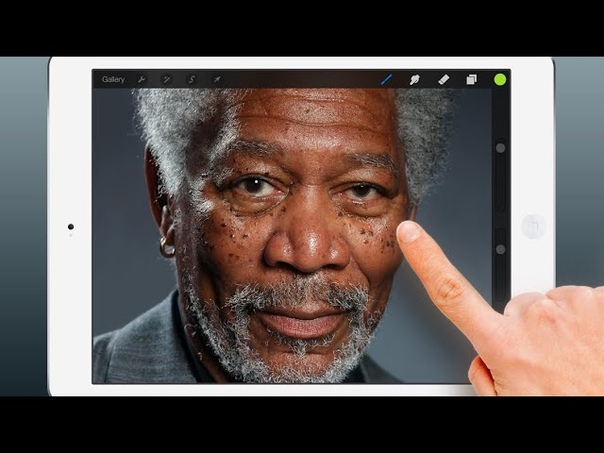The image size is (604, 453).
Task: Select the Smudge finger tool
Action: coord(414,80)
